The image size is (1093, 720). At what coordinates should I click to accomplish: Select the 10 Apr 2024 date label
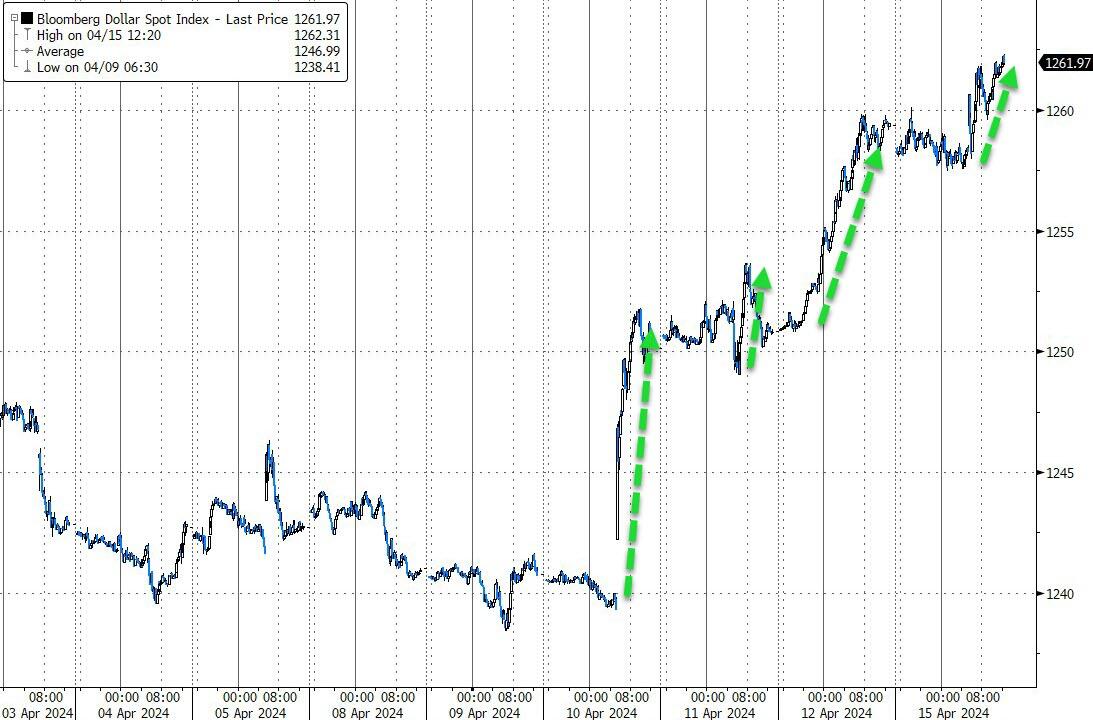(602, 712)
